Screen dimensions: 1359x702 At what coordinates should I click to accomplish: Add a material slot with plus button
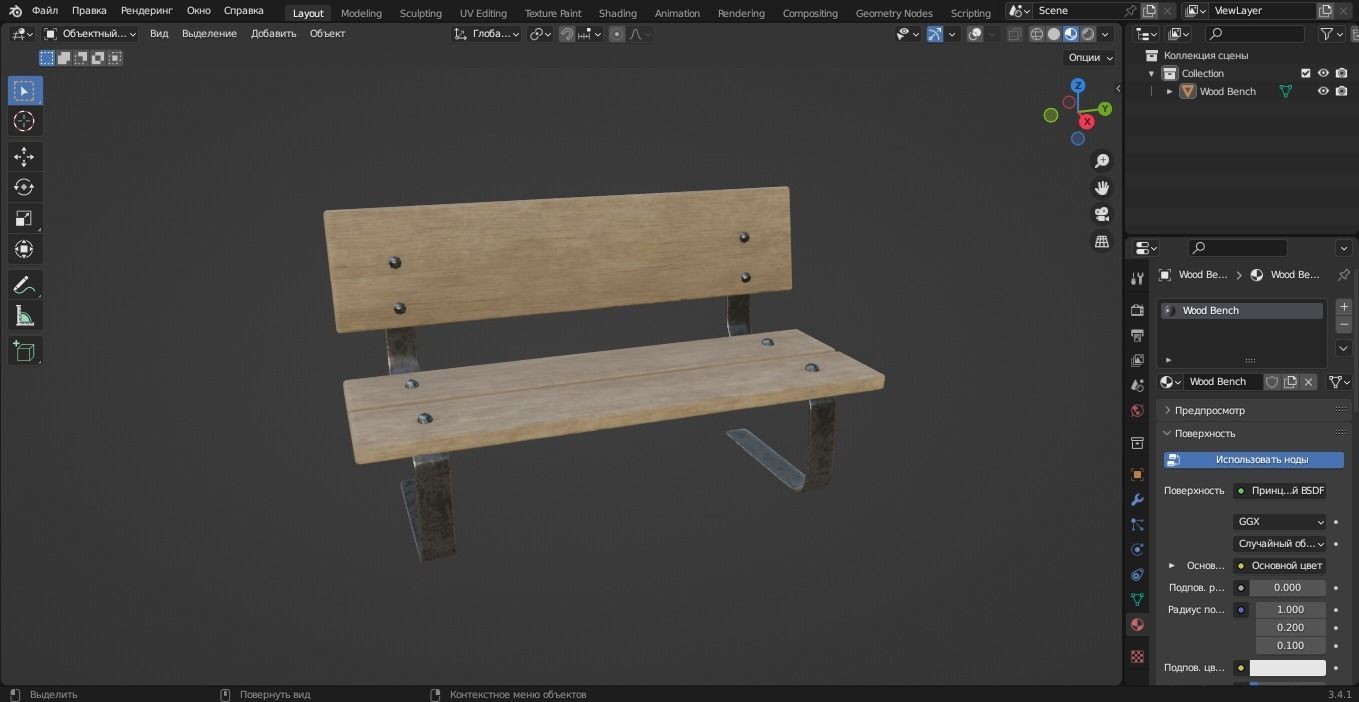1344,307
